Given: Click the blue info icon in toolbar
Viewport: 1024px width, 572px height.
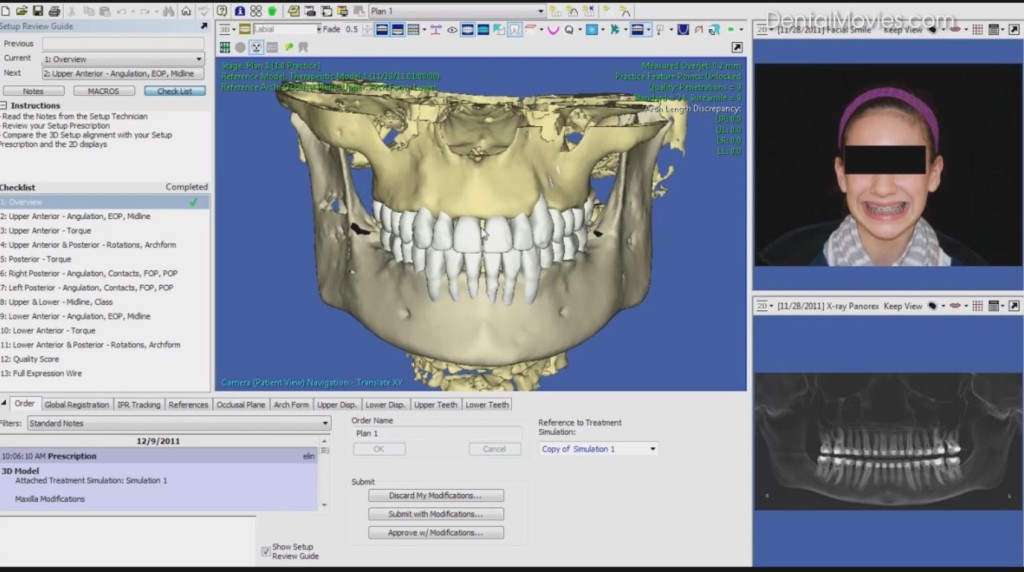Looking at the screenshot, I should click(240, 11).
